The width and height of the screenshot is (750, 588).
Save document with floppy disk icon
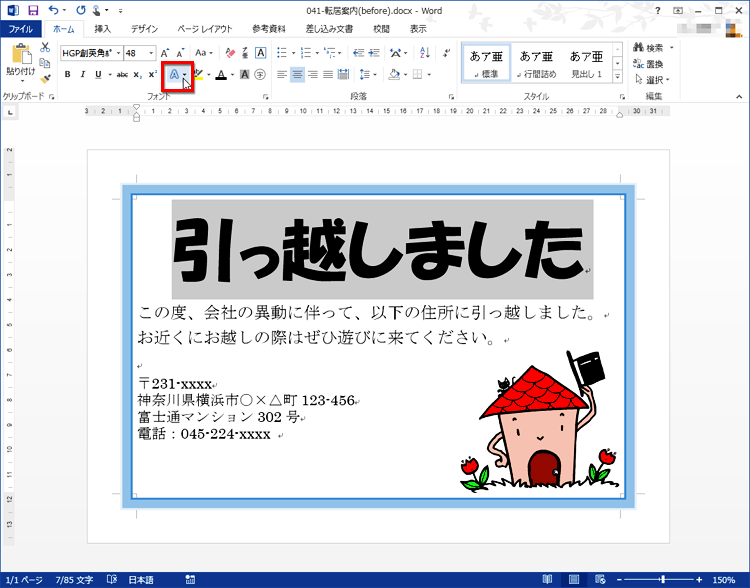tap(33, 11)
